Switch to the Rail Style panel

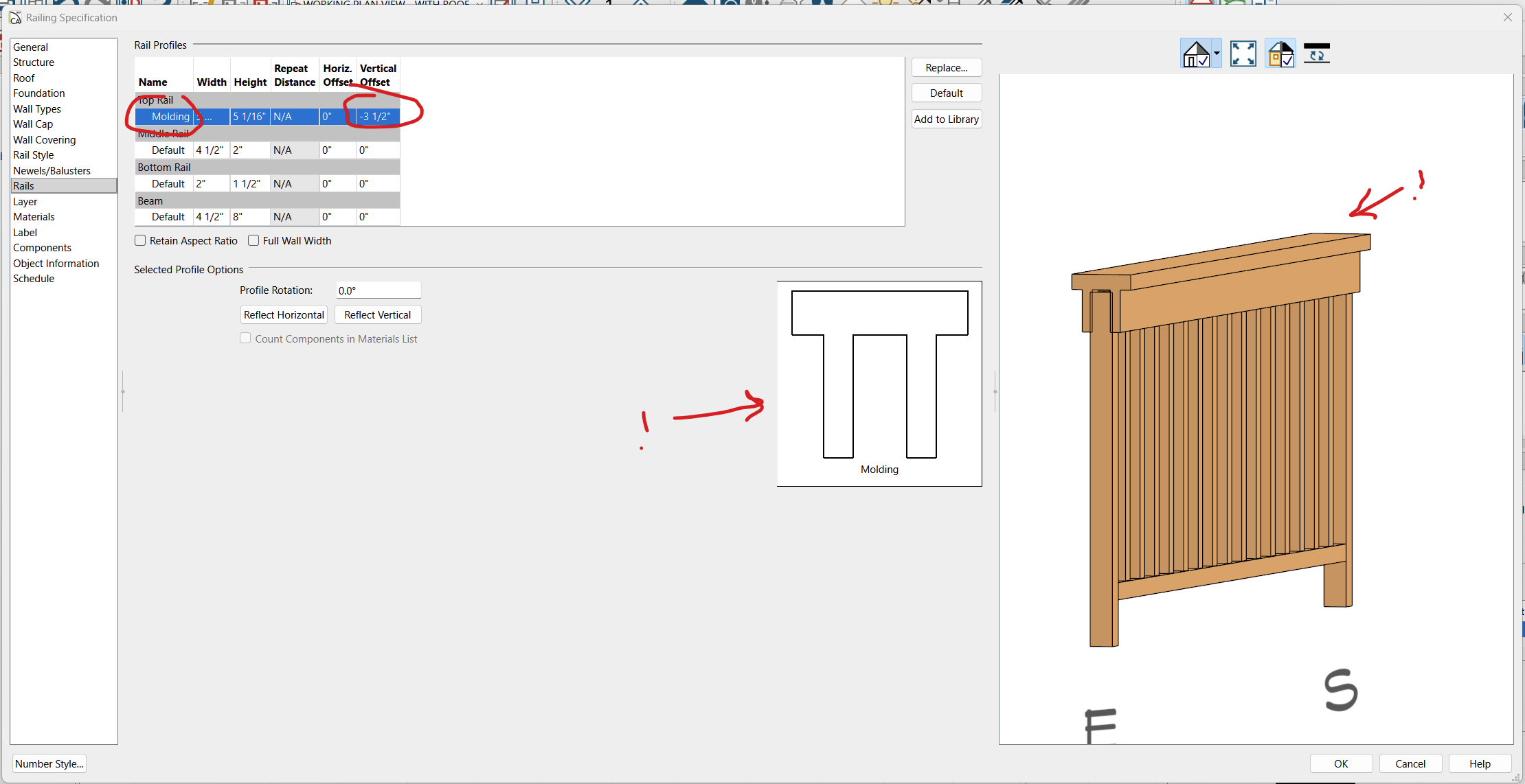pos(33,155)
